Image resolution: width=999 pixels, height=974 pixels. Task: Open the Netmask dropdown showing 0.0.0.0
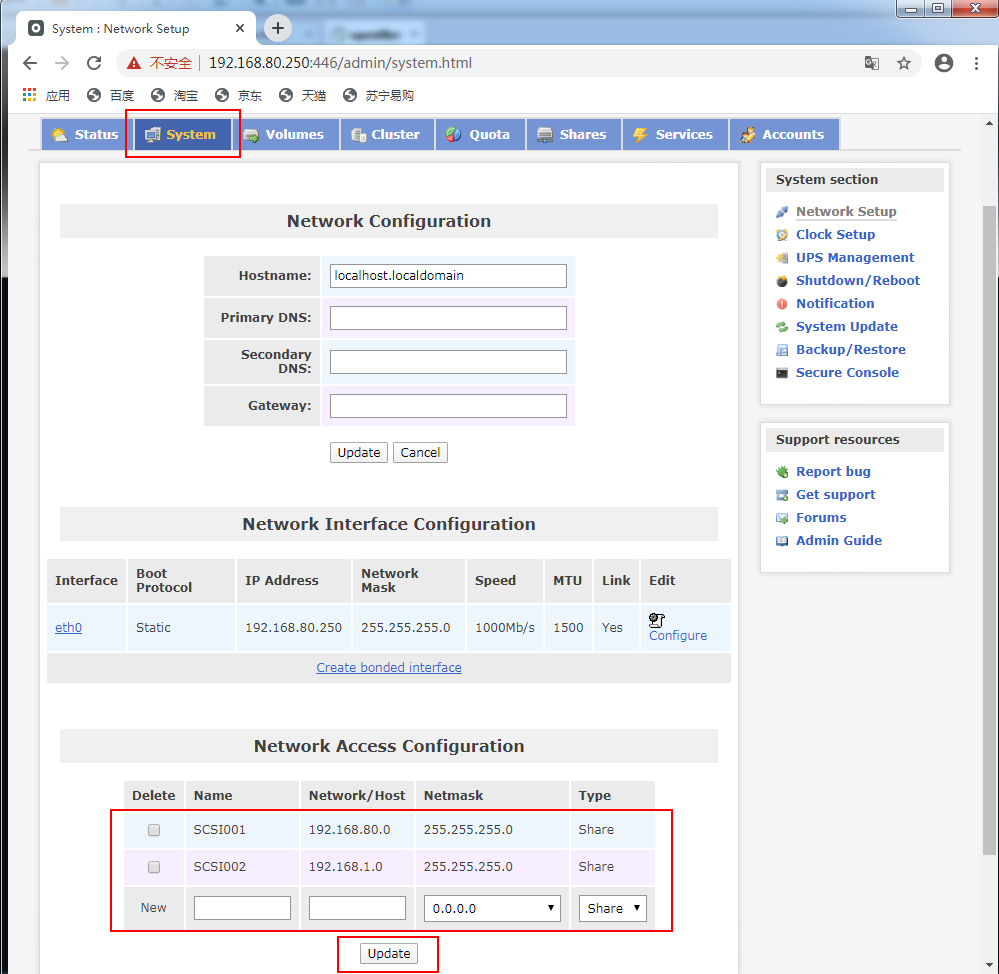(492, 908)
